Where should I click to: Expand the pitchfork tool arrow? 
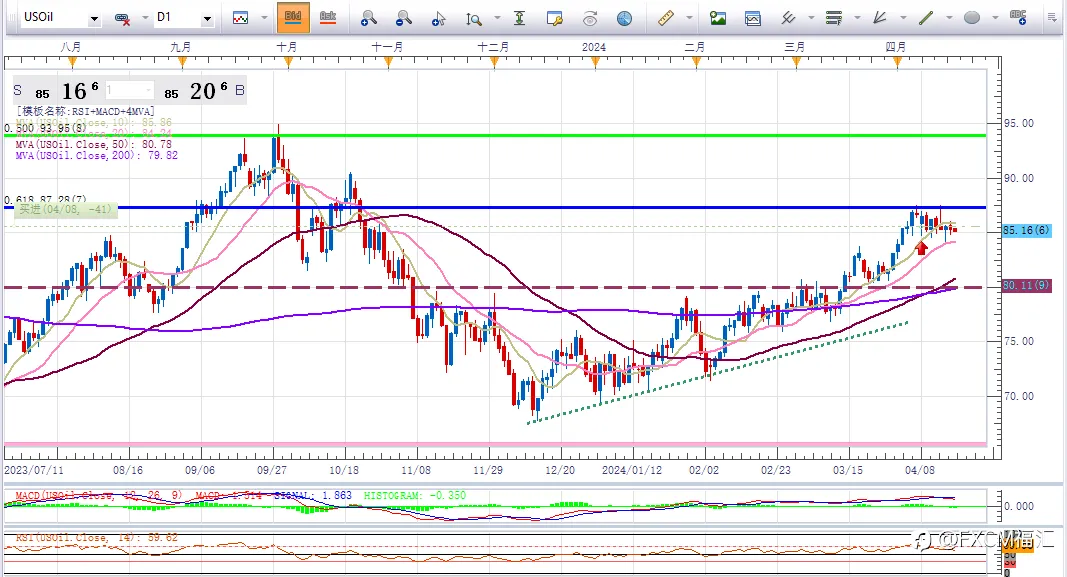point(810,18)
